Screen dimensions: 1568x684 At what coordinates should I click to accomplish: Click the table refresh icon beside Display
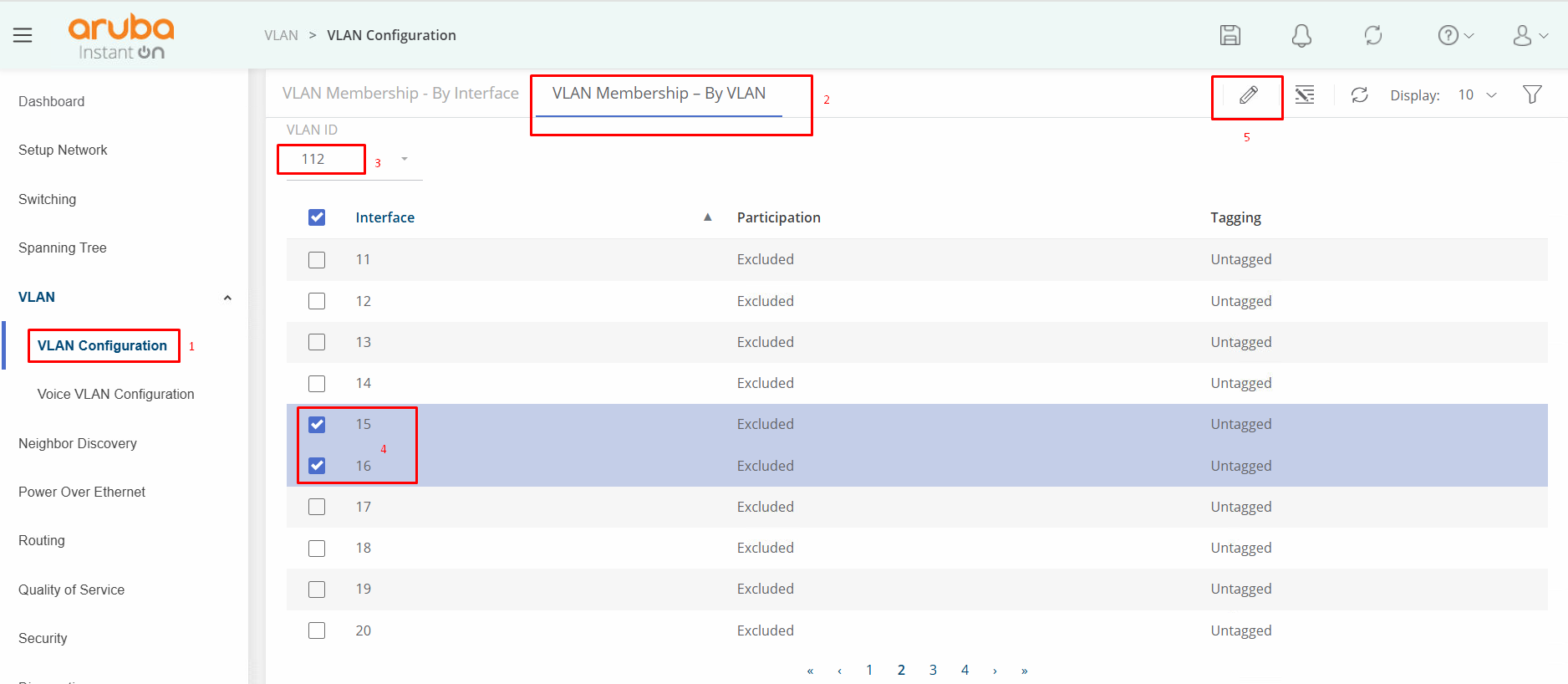click(1359, 95)
